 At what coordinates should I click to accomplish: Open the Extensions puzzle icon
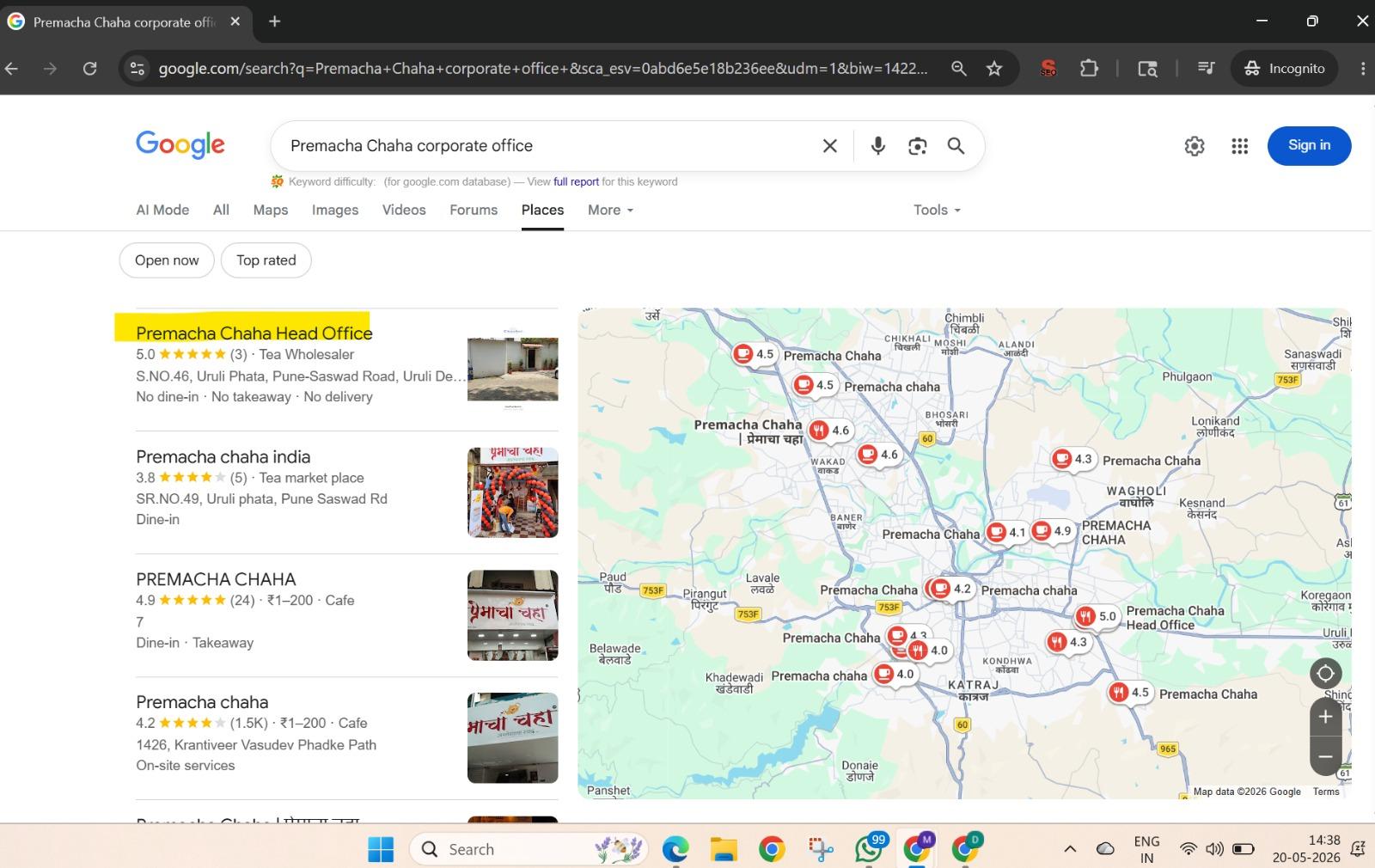click(x=1089, y=69)
